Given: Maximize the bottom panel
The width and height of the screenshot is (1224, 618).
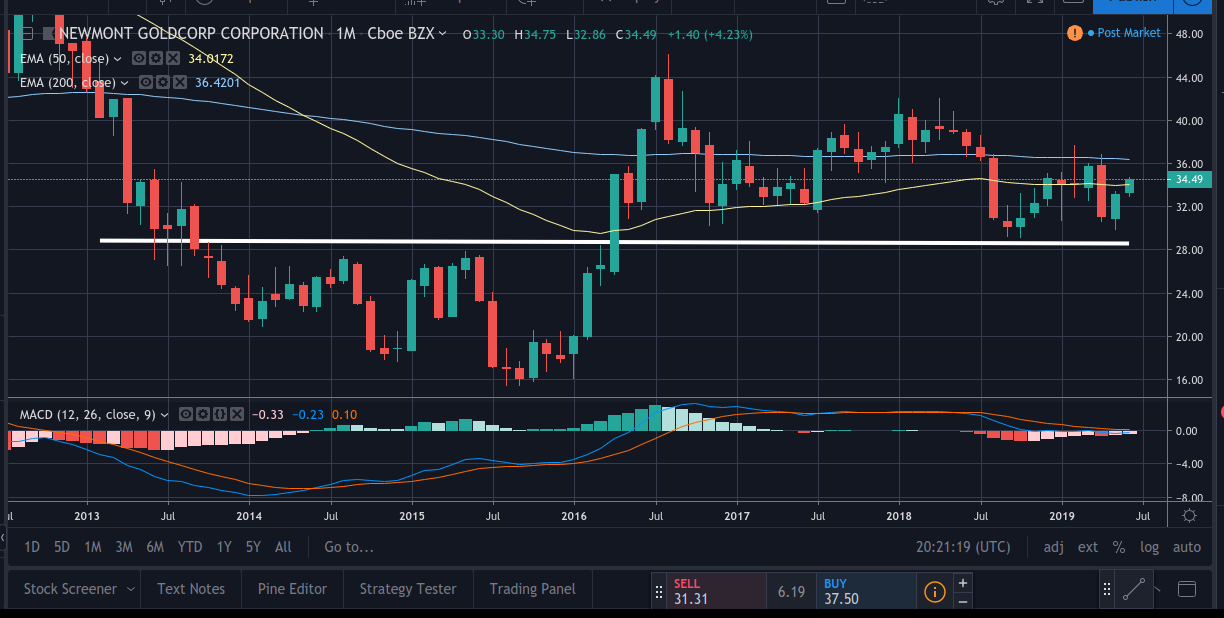Looking at the screenshot, I should pos(1187,588).
